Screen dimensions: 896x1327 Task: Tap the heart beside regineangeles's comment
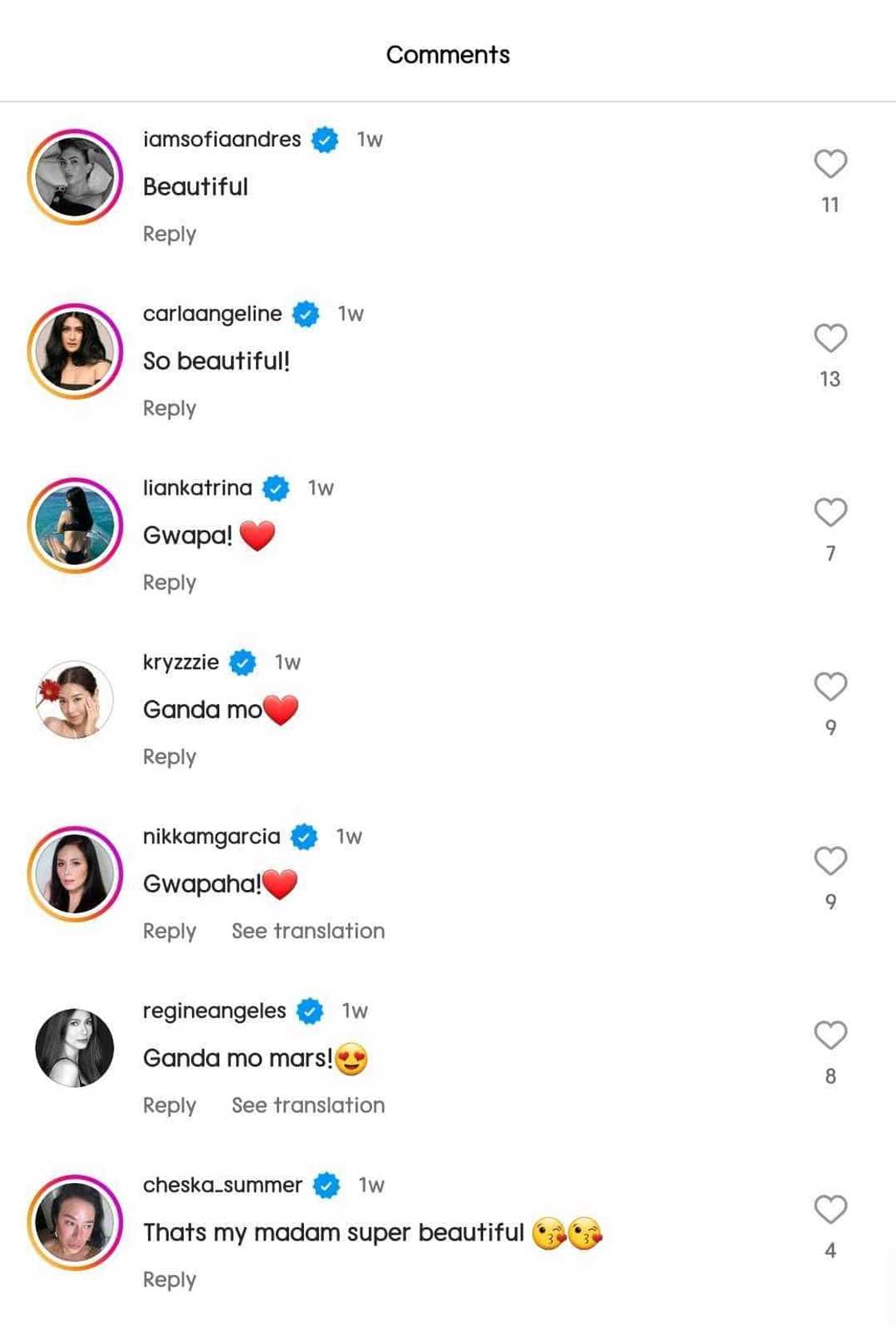tap(830, 1035)
